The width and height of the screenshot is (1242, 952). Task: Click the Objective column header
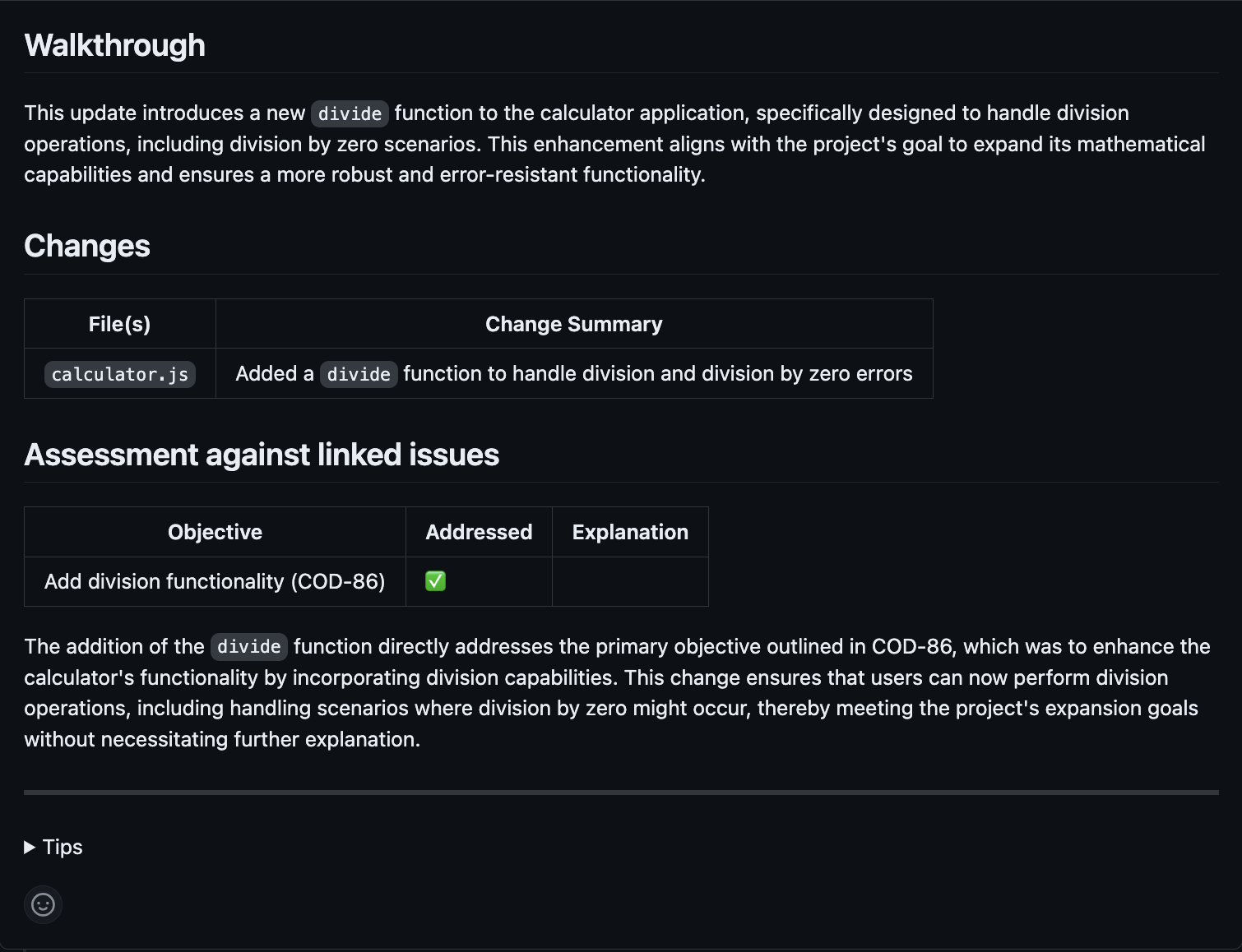(215, 532)
